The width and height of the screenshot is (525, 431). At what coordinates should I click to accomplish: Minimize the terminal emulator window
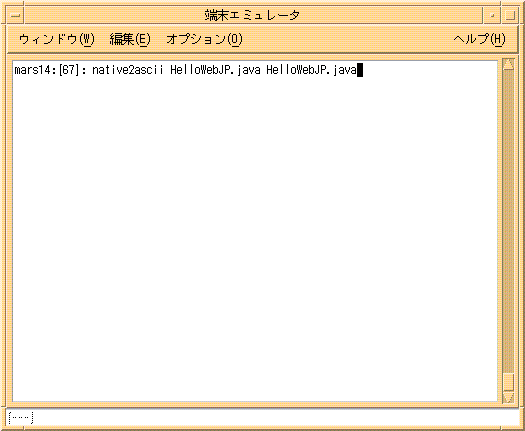tap(492, 15)
